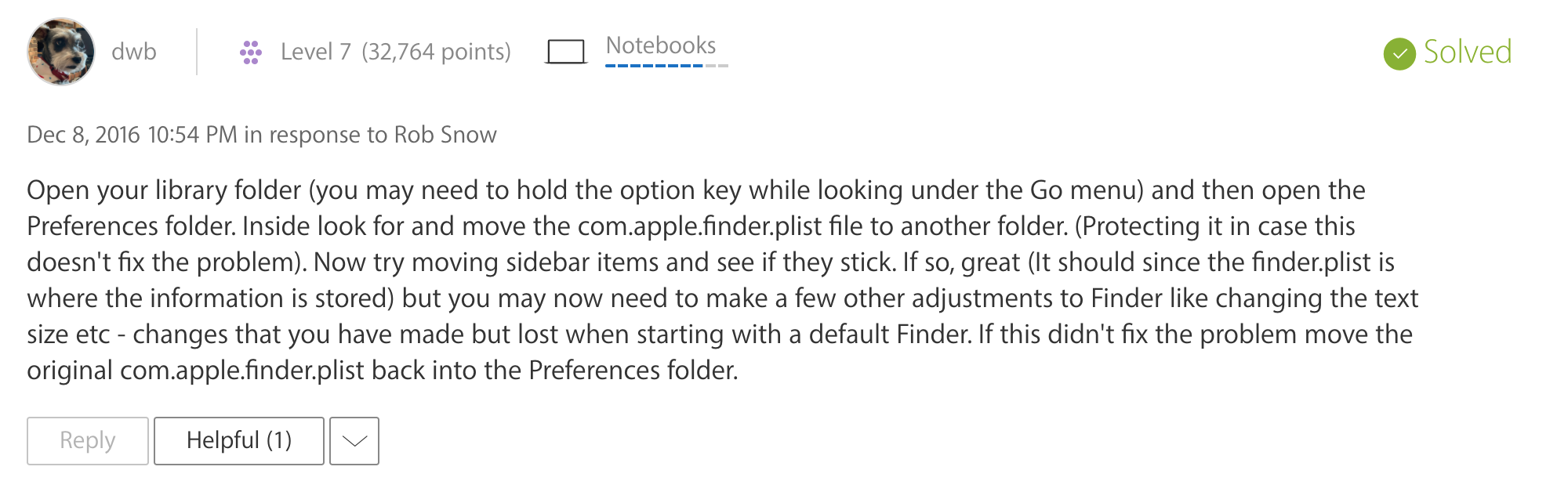Viewport: 1568px width, 481px height.
Task: Click the Level 7 label
Action: click(x=315, y=52)
